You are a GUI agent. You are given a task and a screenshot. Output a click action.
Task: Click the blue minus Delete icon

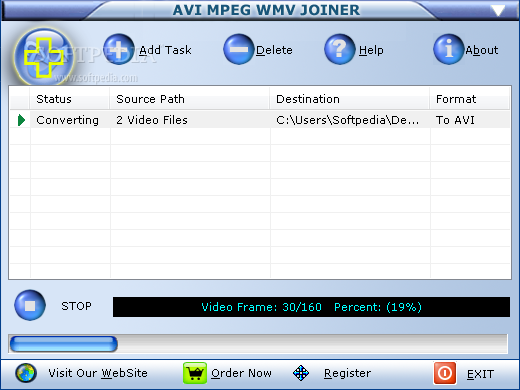click(239, 49)
